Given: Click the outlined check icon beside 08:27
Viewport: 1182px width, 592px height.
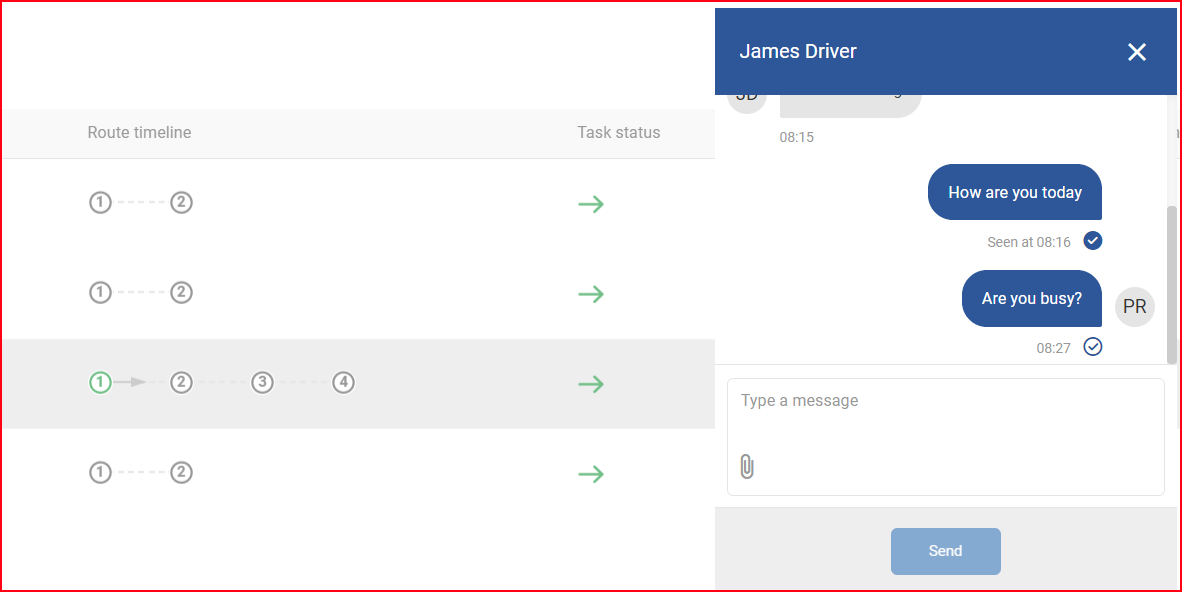Looking at the screenshot, I should click(1092, 346).
